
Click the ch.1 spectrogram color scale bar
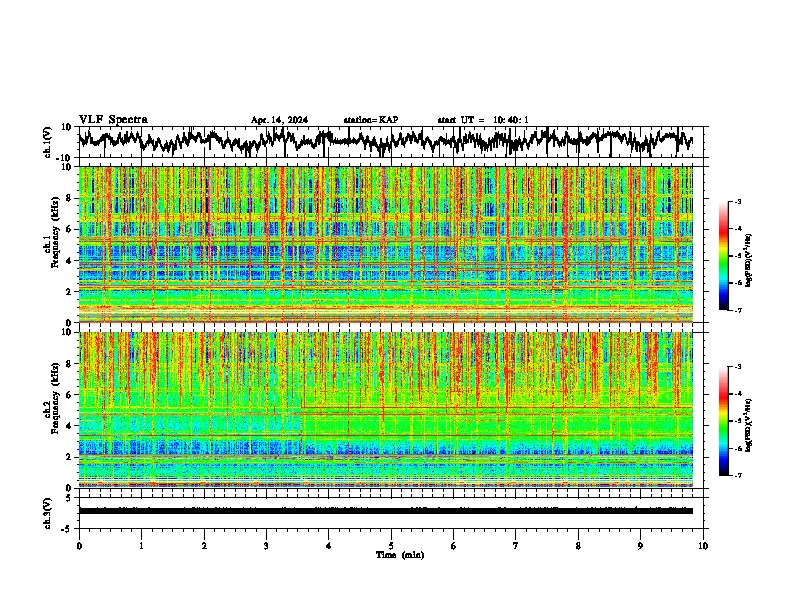724,256
